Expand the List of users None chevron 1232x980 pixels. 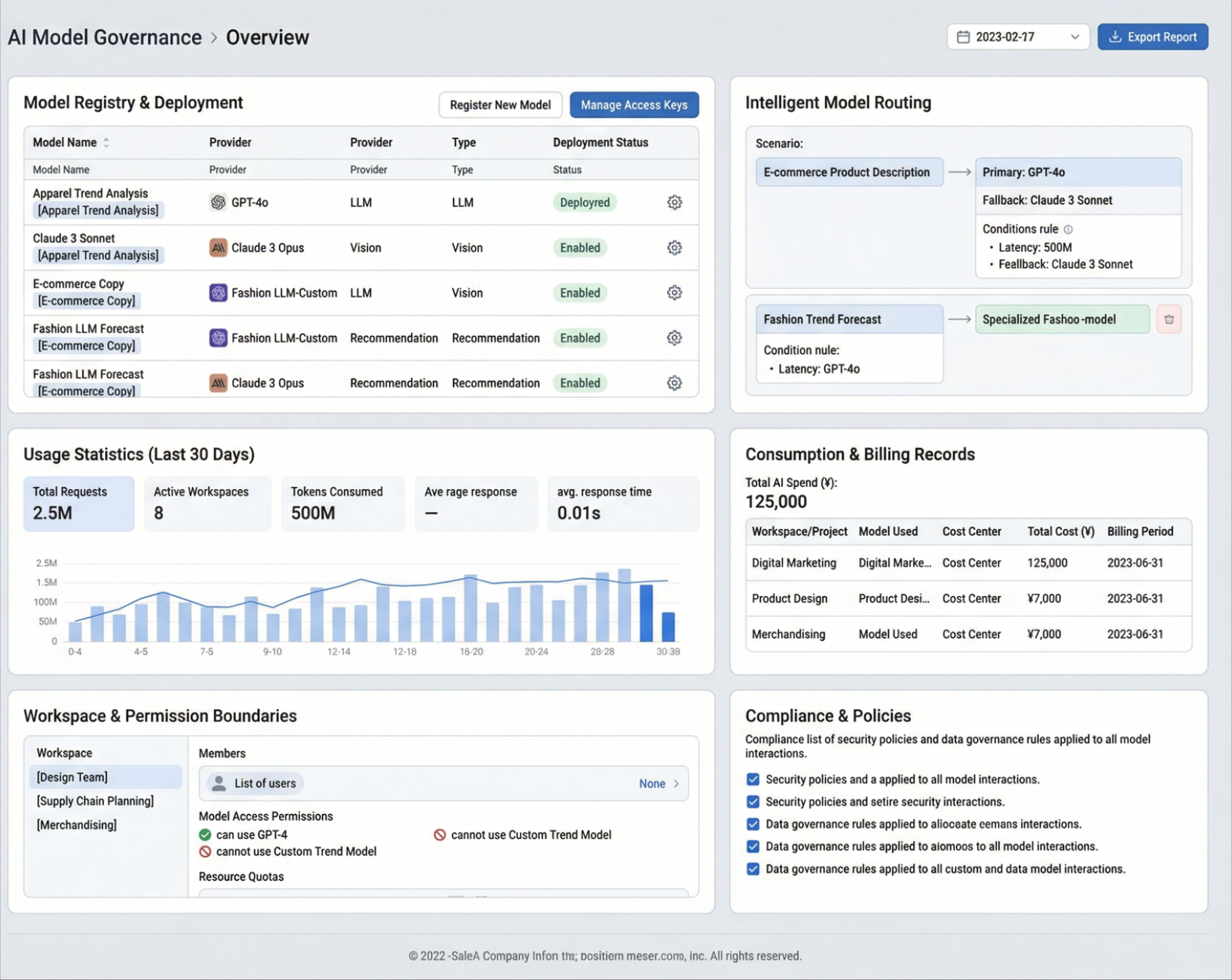(676, 783)
